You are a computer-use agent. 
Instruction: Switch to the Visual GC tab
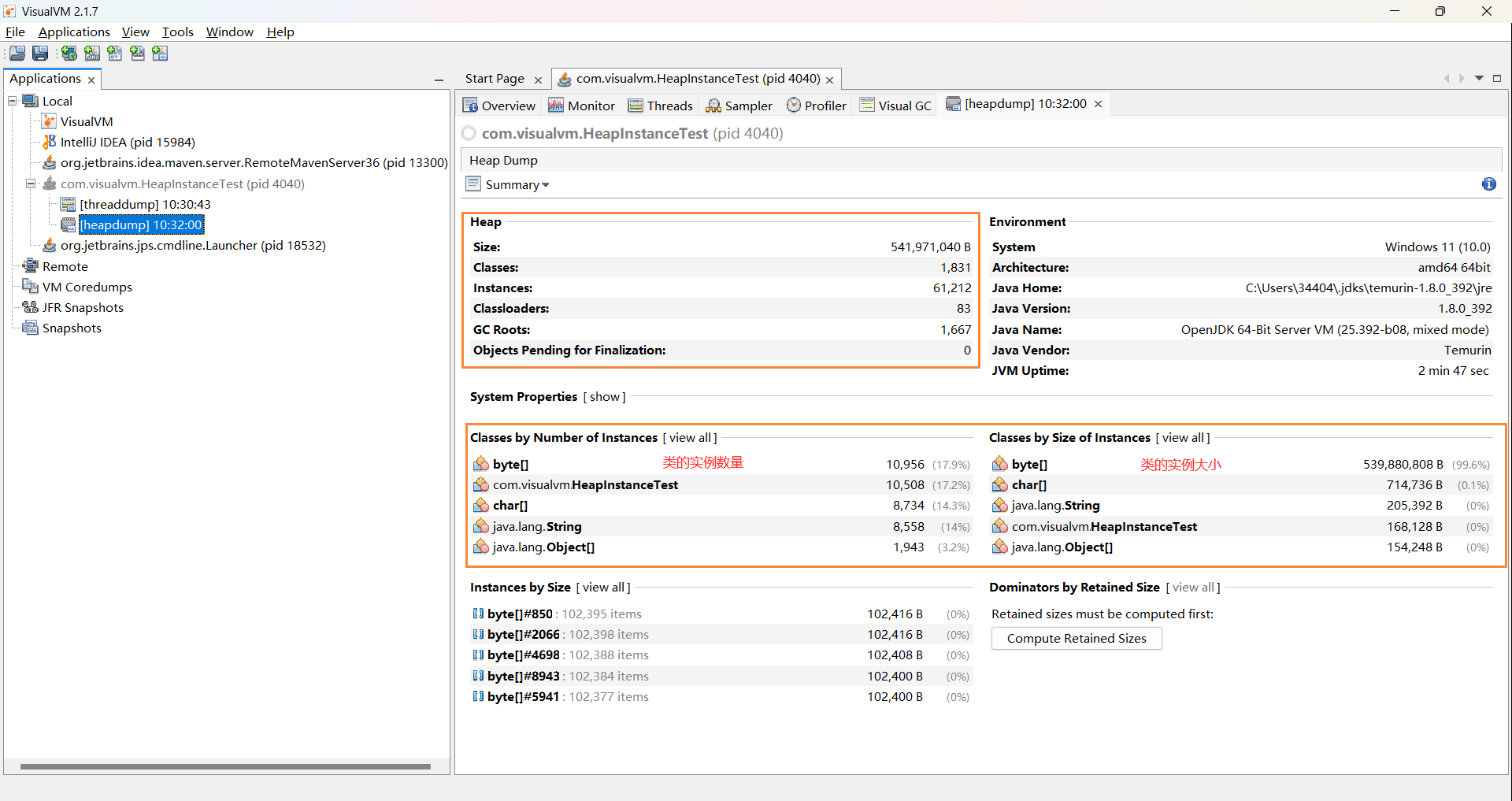(895, 106)
